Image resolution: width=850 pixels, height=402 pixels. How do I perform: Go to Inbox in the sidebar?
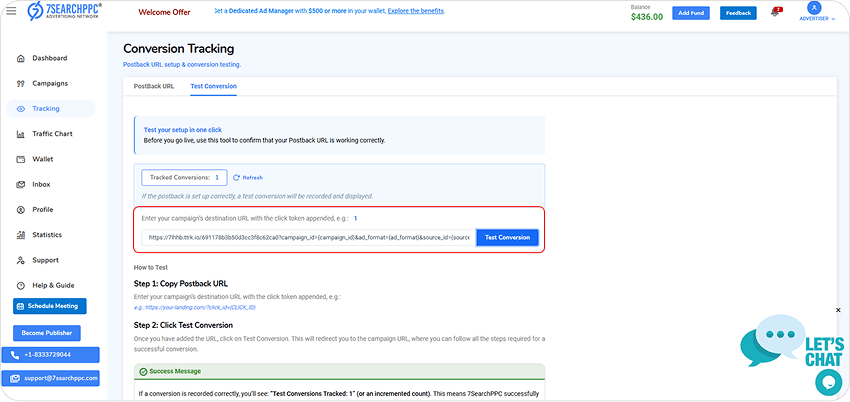coord(40,184)
